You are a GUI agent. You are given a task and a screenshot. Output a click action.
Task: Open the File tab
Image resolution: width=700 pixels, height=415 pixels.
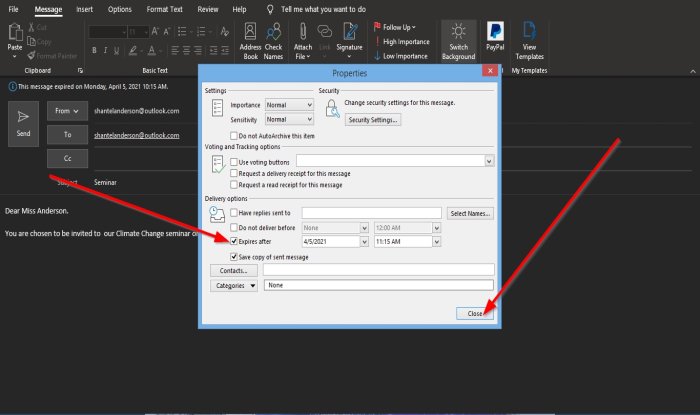click(x=13, y=9)
